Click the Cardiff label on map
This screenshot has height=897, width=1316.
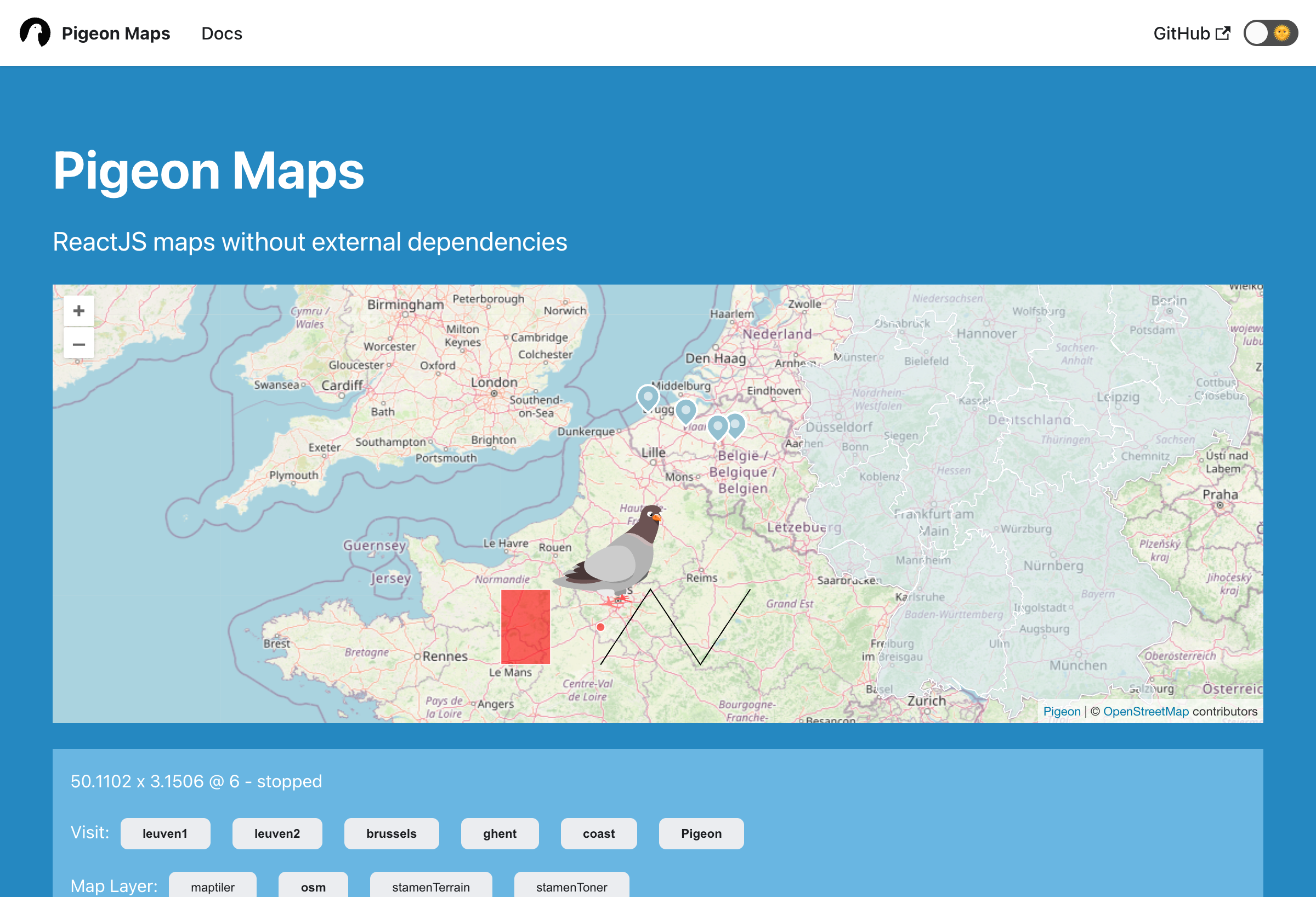tap(342, 385)
